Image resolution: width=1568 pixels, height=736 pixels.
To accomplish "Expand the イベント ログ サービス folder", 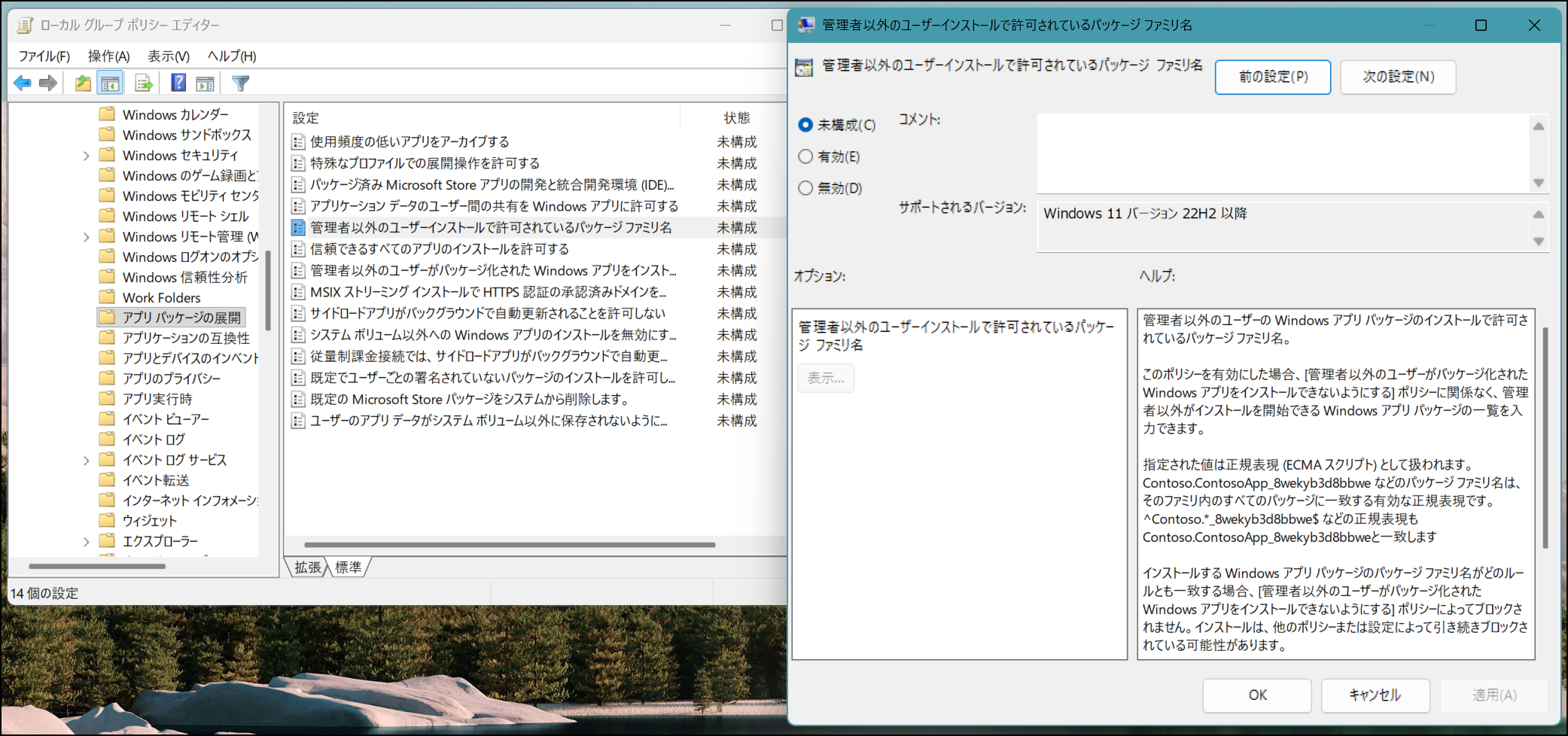I will pos(86,460).
